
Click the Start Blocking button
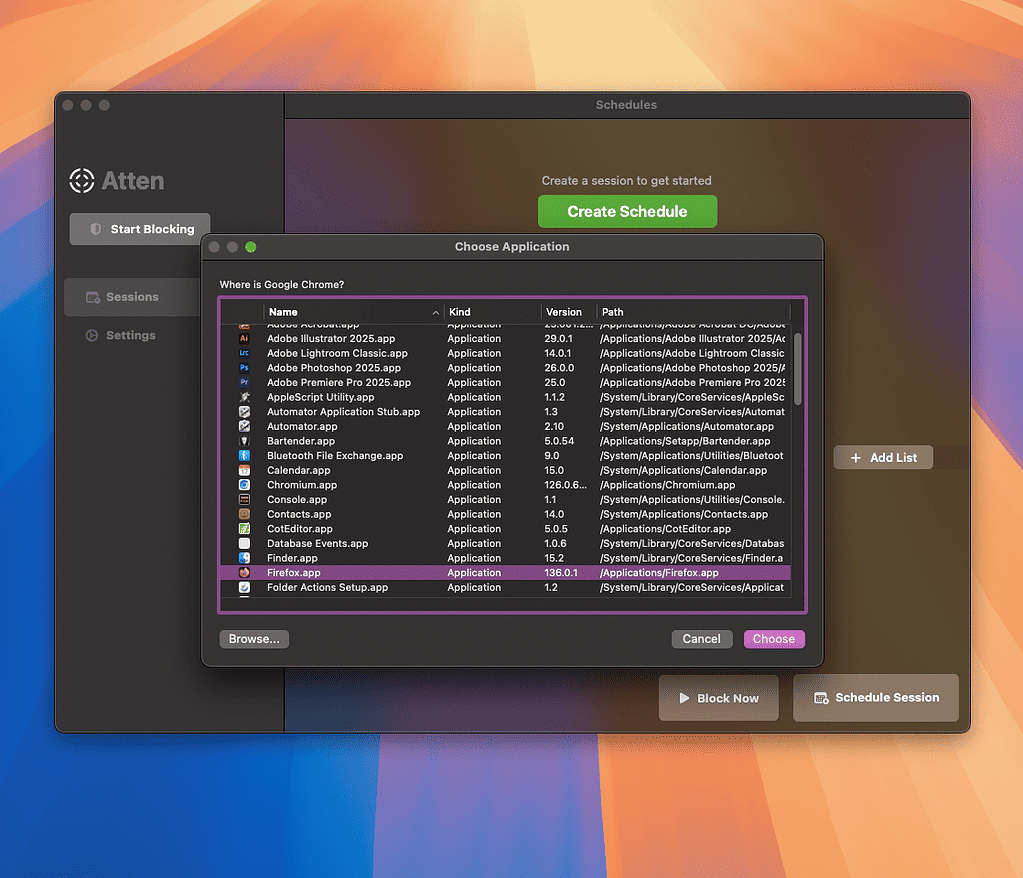[x=140, y=229]
